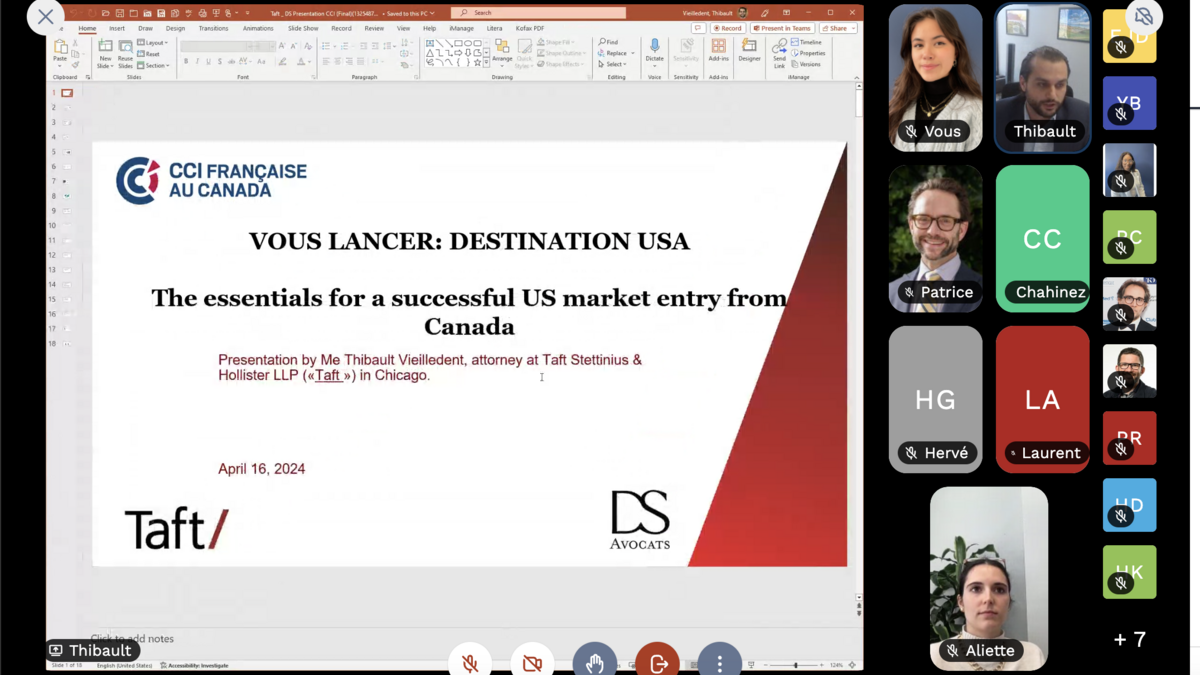Close the meeting view with X
The image size is (1200, 675).
pos(45,17)
